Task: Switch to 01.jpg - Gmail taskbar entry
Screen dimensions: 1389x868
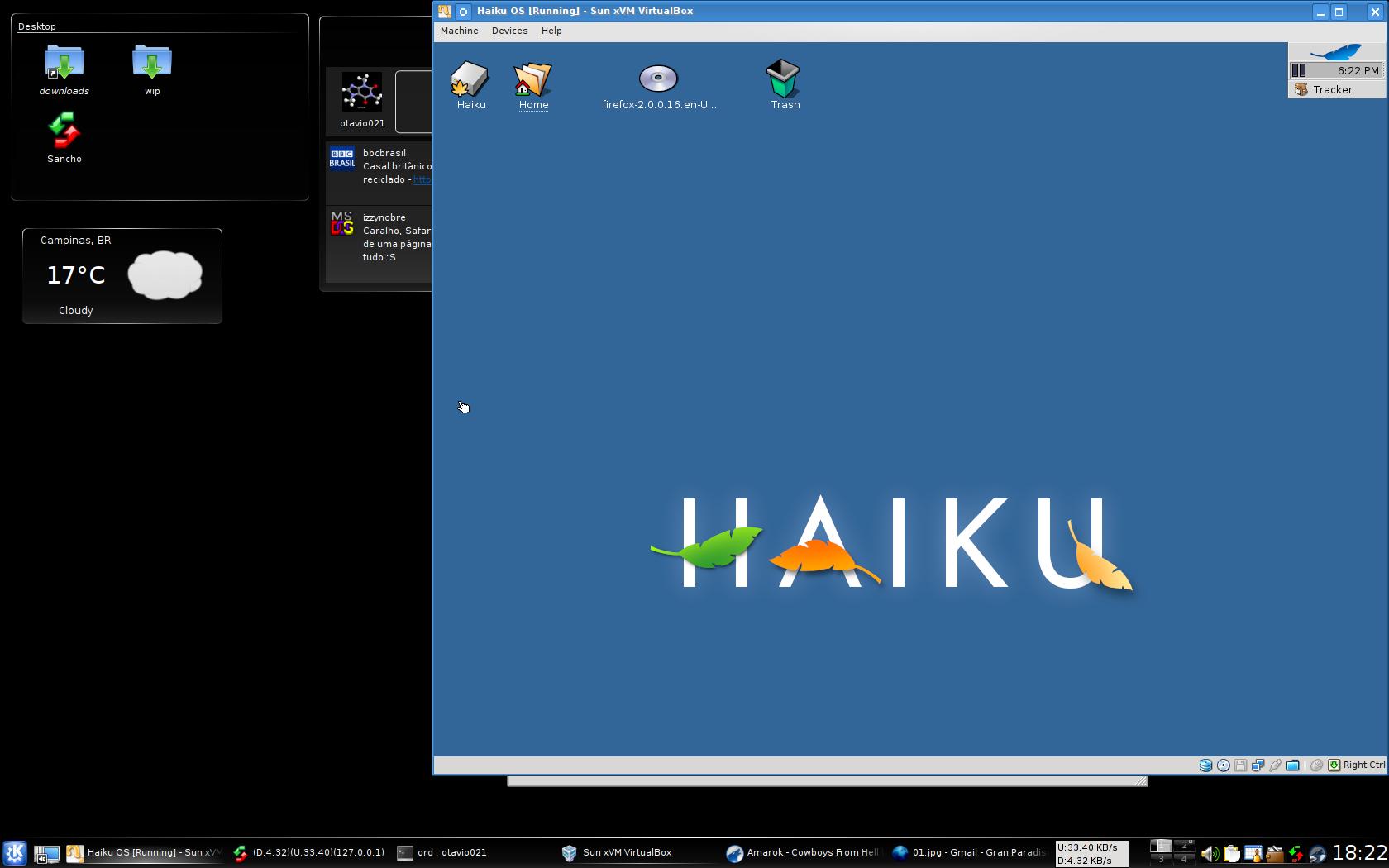Action: pos(969,853)
